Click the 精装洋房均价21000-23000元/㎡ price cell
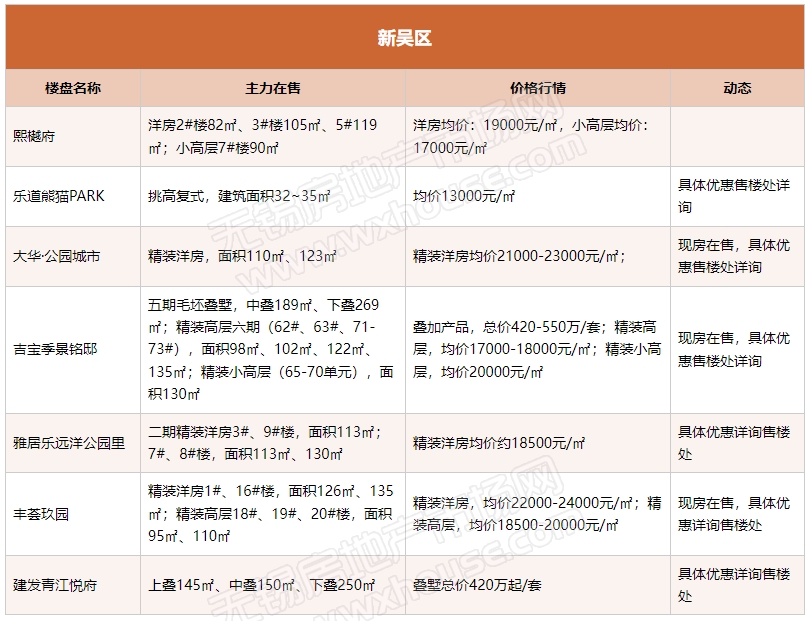809x621 pixels. pyautogui.click(x=538, y=256)
